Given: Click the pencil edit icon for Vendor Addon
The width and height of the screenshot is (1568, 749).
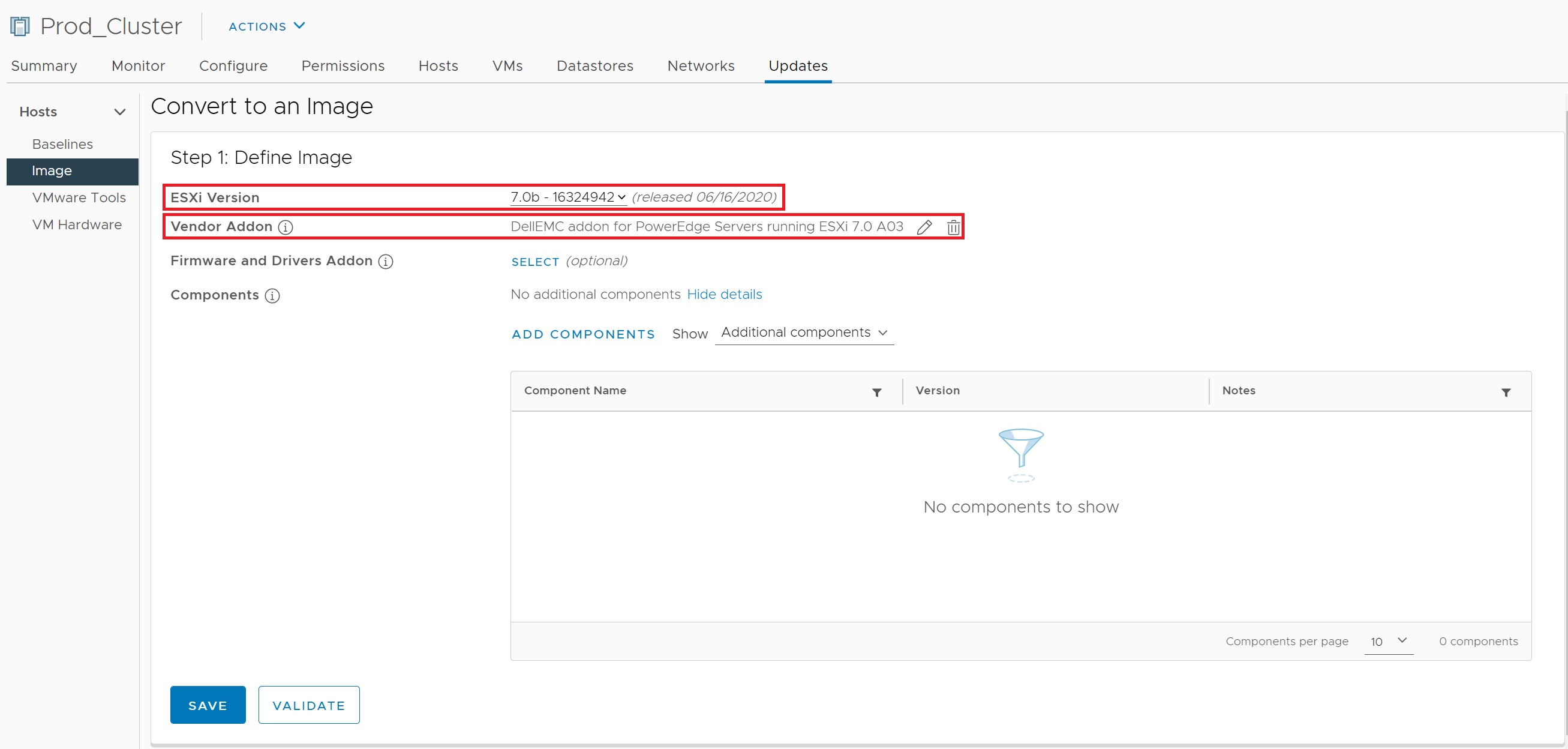Looking at the screenshot, I should 924,227.
